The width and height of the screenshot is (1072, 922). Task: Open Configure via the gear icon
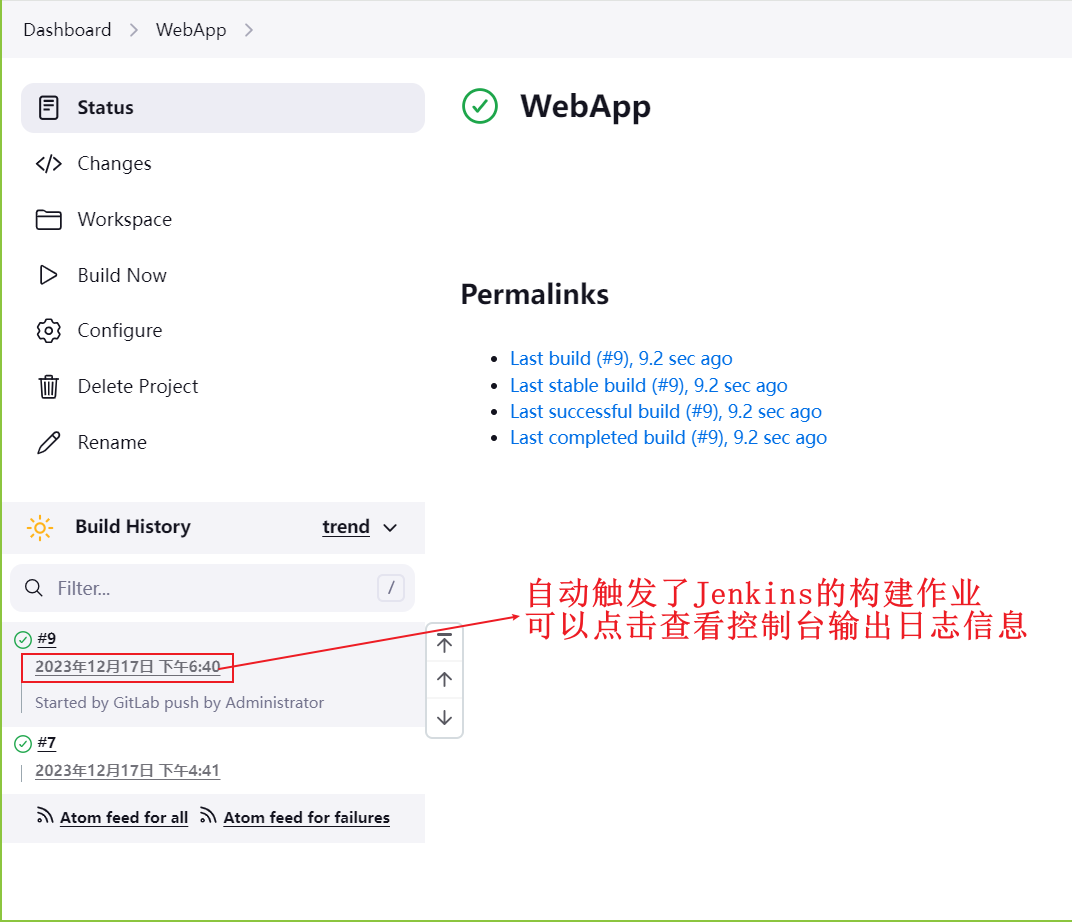48,331
